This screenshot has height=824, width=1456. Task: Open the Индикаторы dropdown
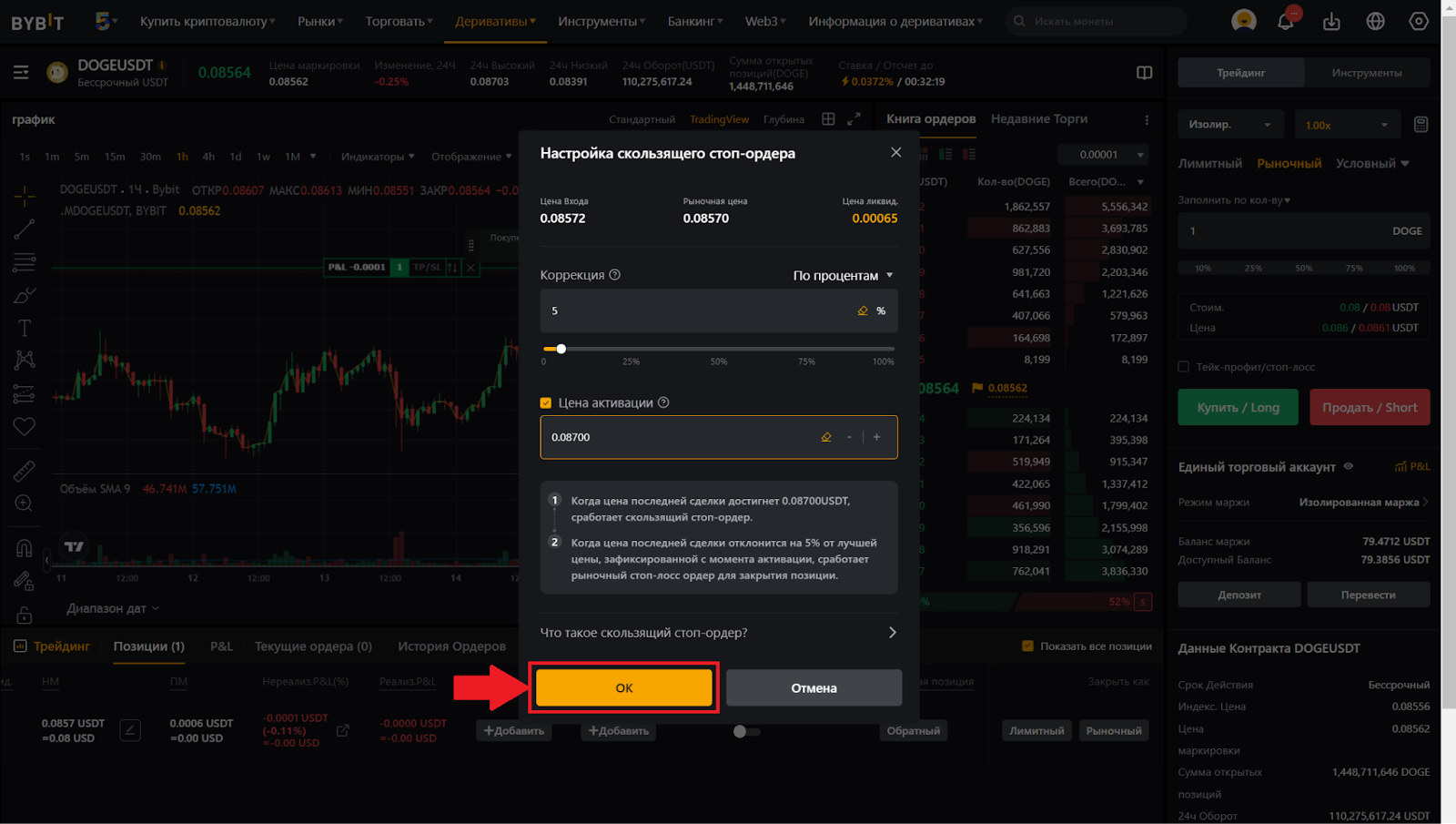378,157
